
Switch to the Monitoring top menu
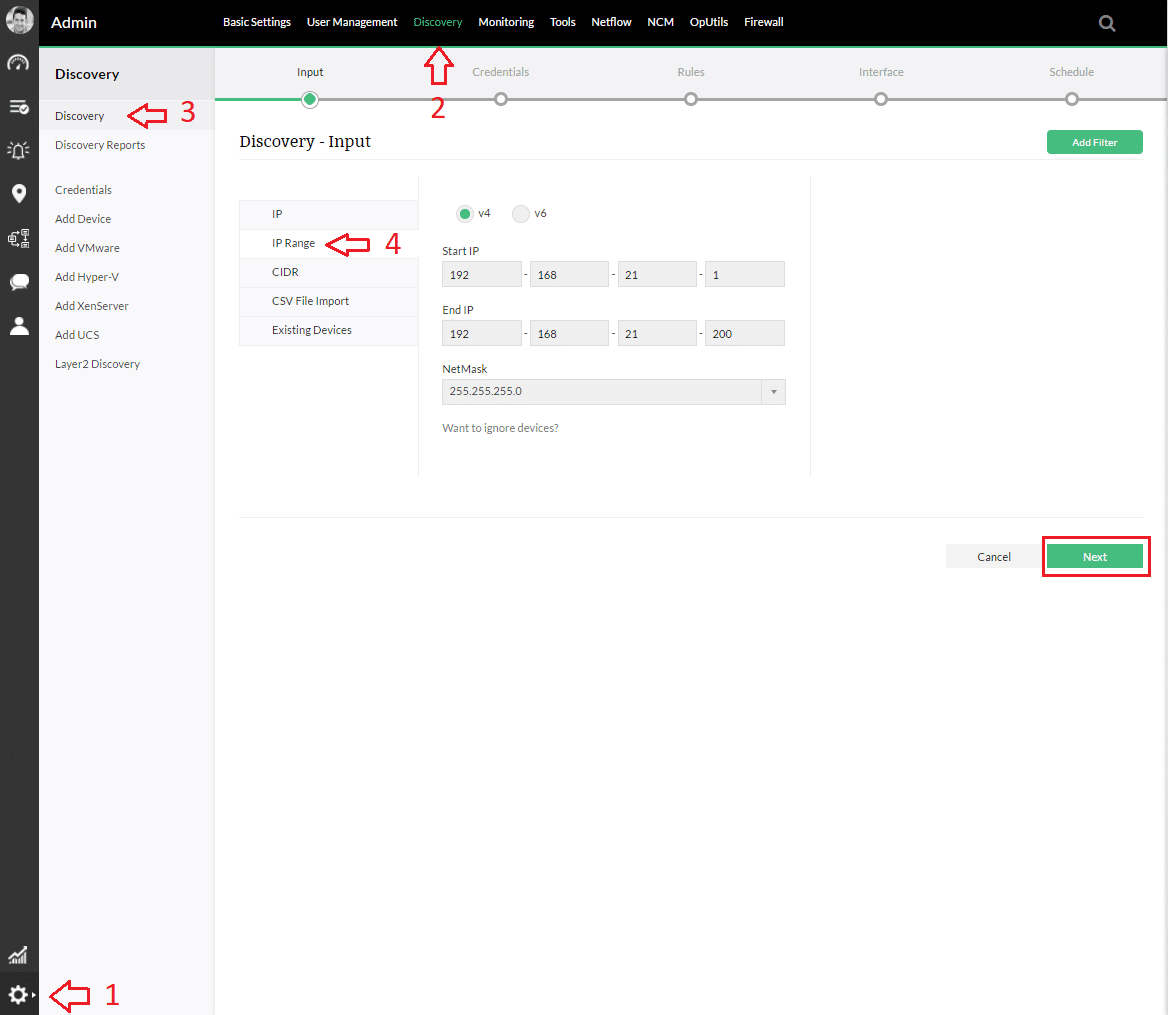click(x=506, y=22)
